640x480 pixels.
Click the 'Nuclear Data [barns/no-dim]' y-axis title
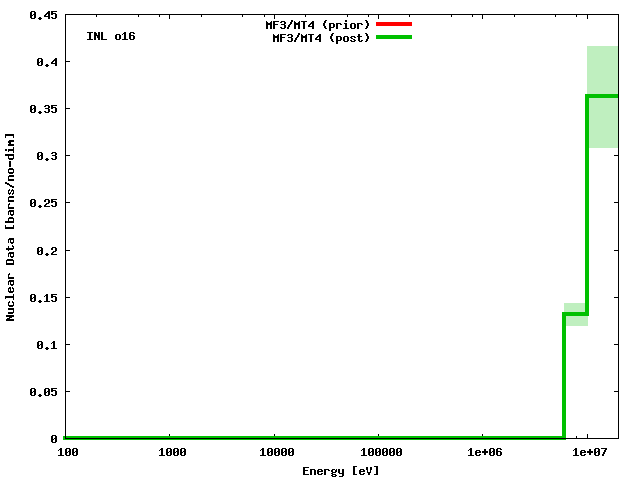(x=11, y=226)
